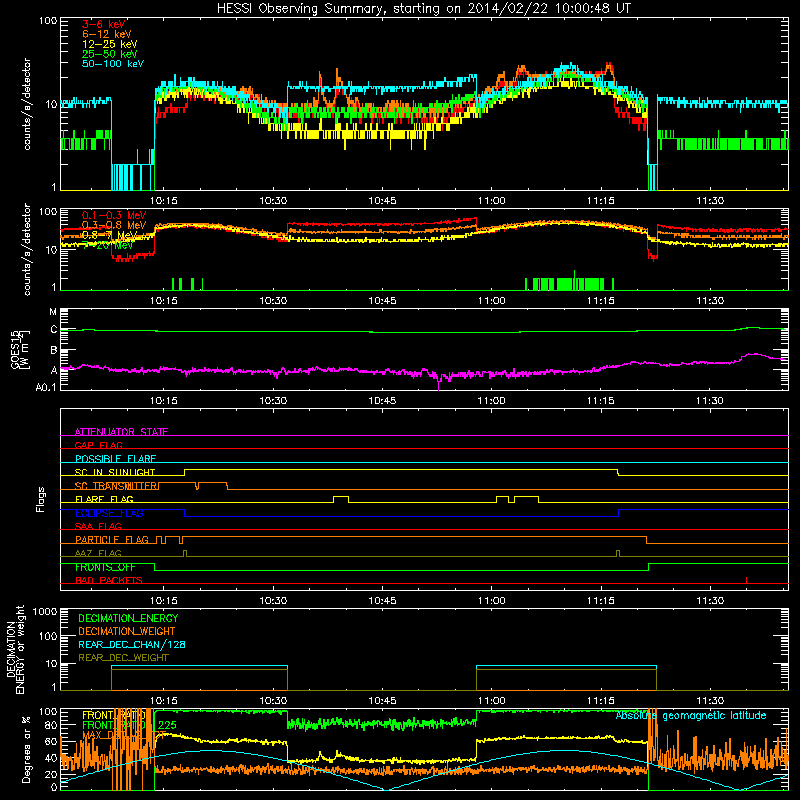Select the BAD_PACKETS flag label
The height and width of the screenshot is (800, 800).
click(x=109, y=580)
